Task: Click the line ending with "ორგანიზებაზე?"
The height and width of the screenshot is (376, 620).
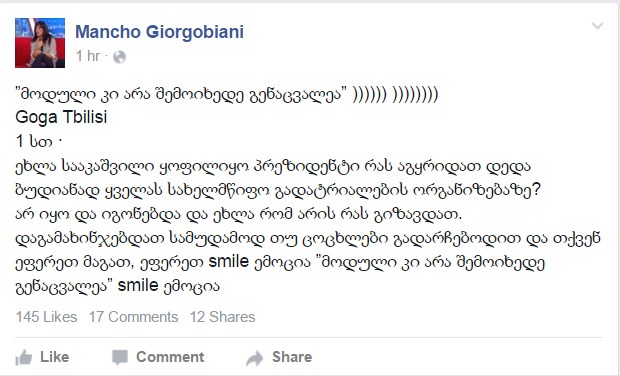Action: tap(278, 191)
